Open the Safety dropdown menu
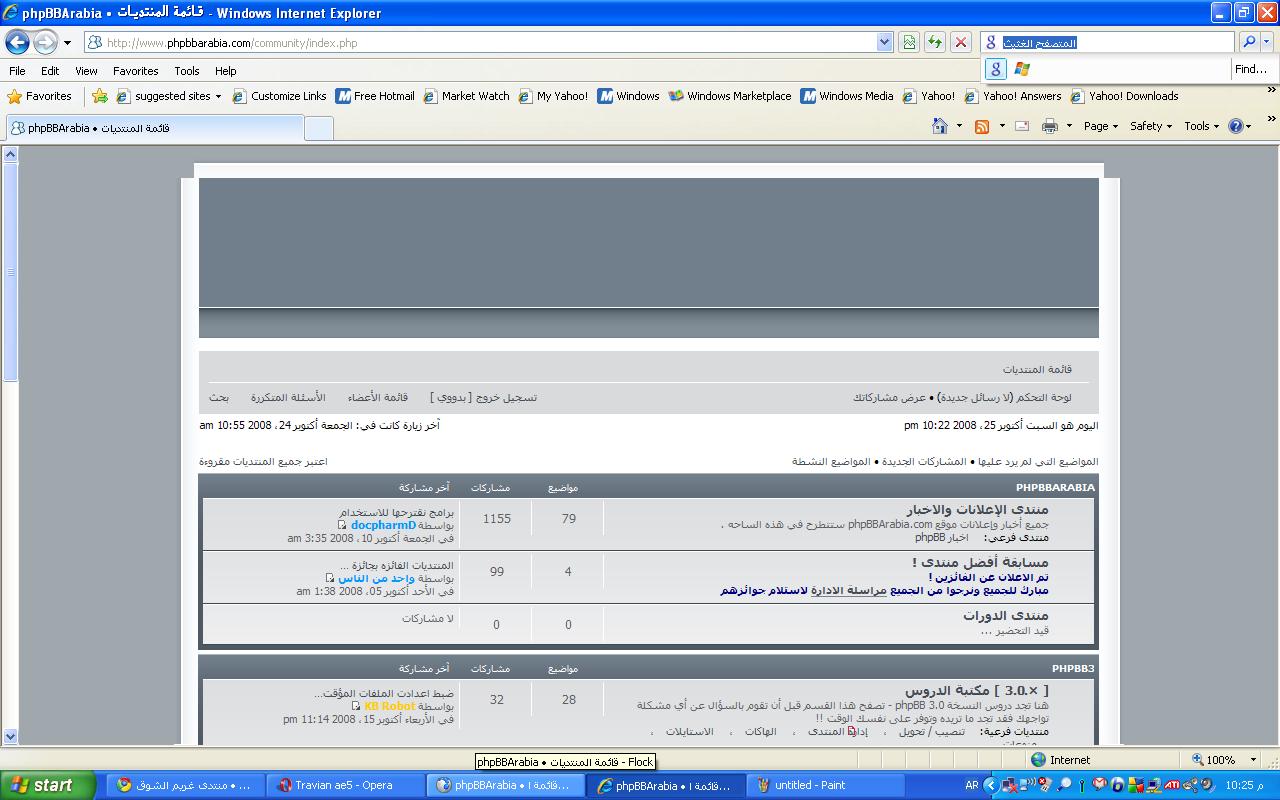 pos(1150,126)
